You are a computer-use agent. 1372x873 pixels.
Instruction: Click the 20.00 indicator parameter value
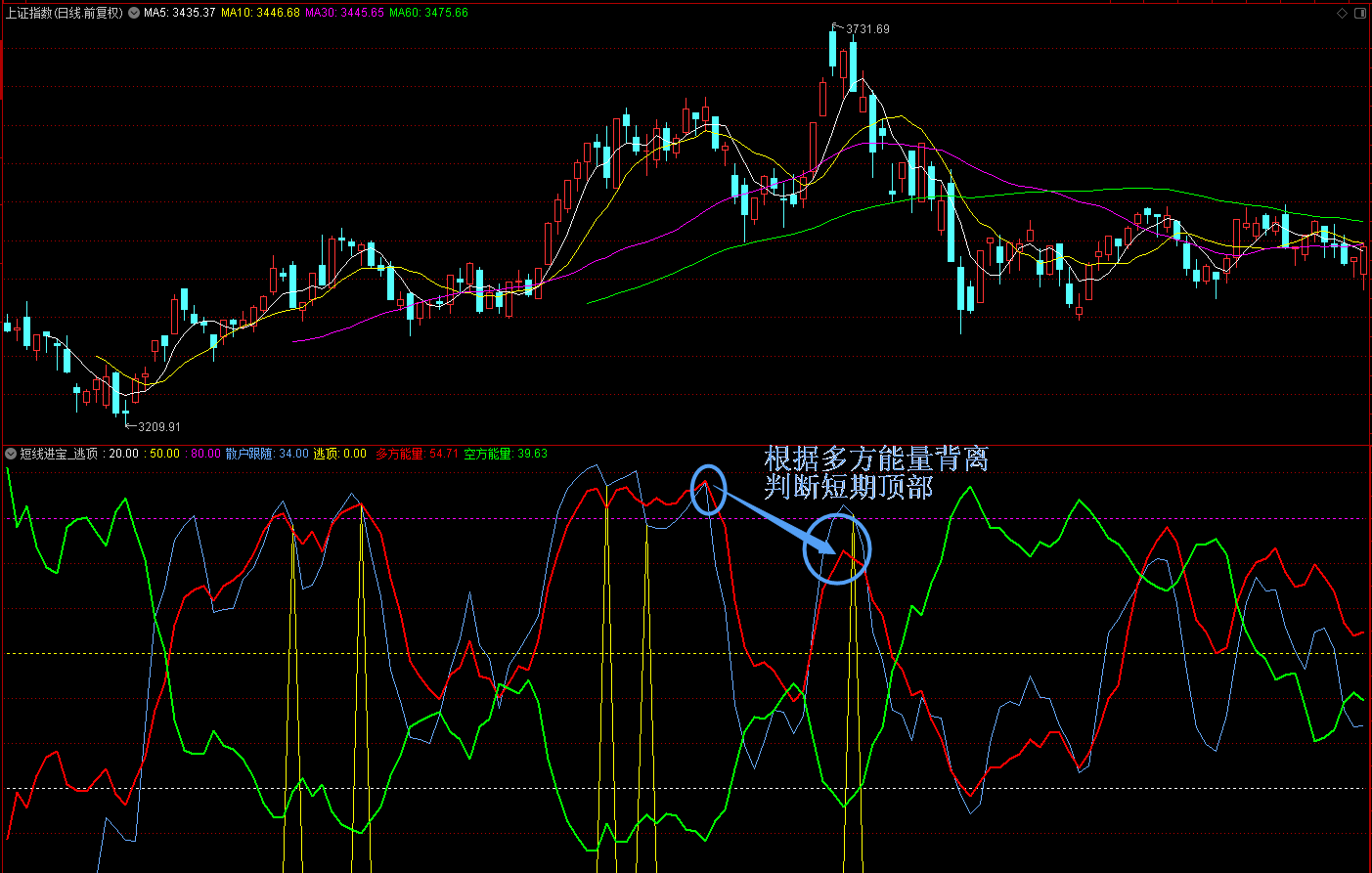click(123, 454)
